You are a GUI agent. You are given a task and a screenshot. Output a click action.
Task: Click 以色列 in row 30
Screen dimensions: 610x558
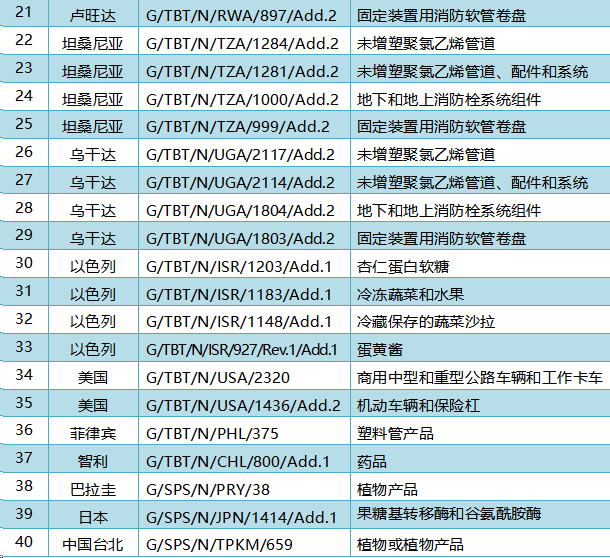[x=93, y=267]
